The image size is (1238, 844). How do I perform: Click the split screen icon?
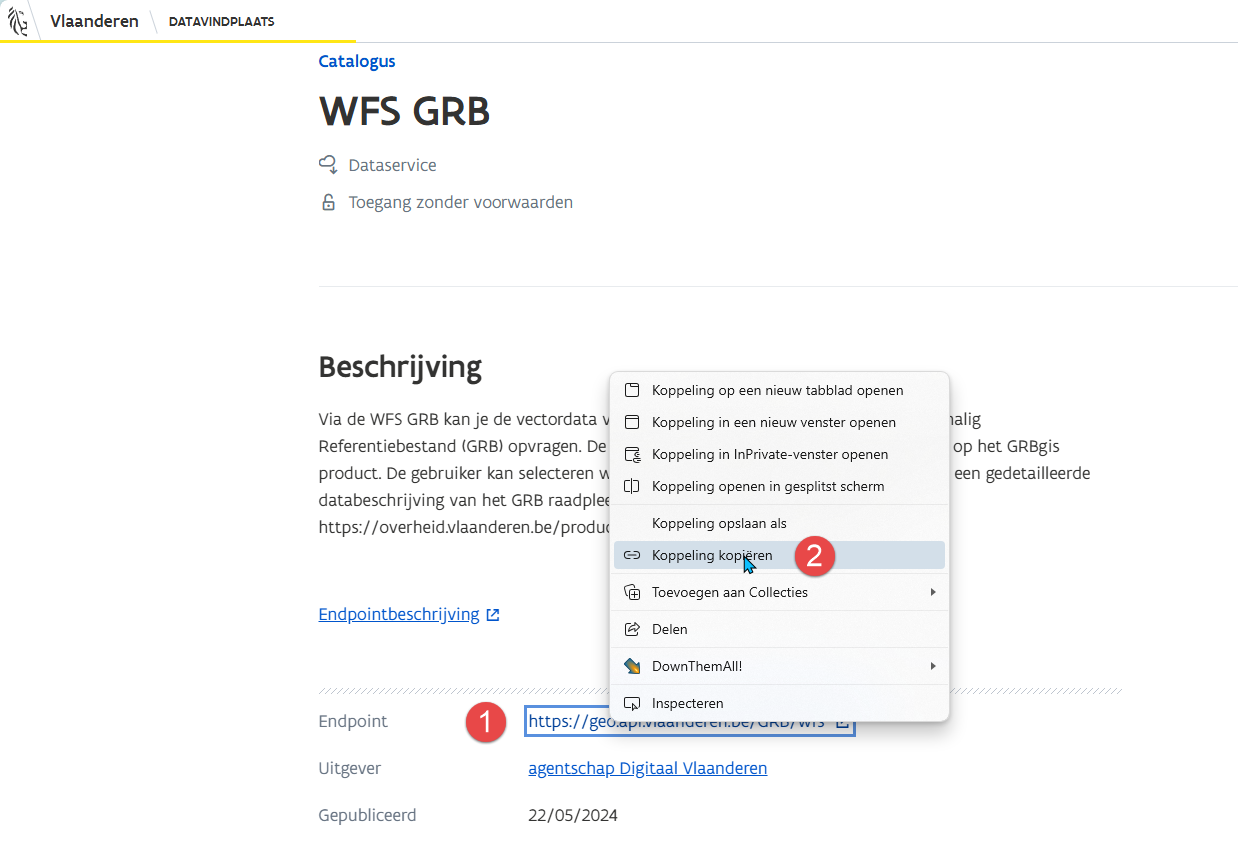pos(632,486)
